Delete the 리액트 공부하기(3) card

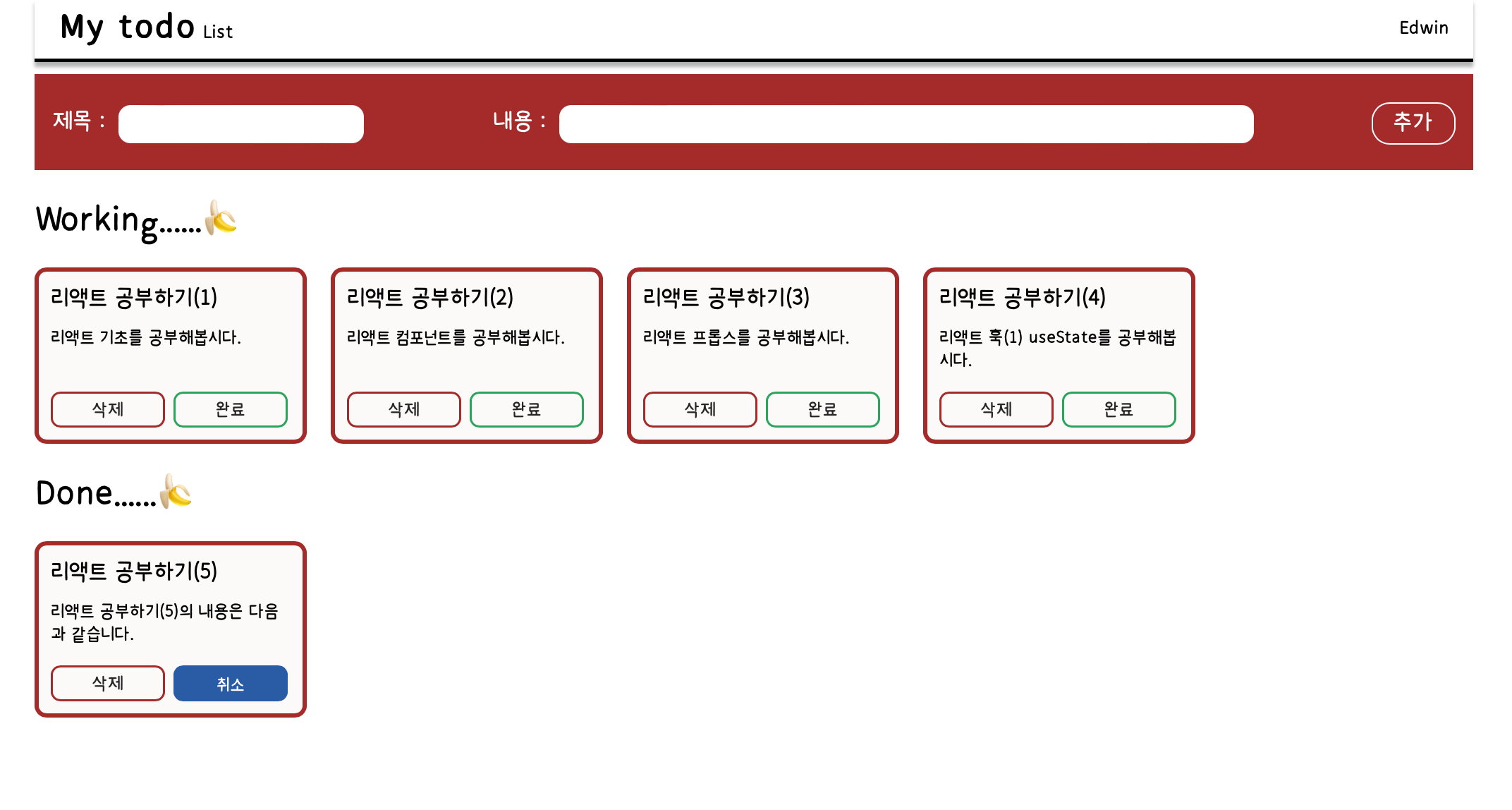[x=700, y=409]
